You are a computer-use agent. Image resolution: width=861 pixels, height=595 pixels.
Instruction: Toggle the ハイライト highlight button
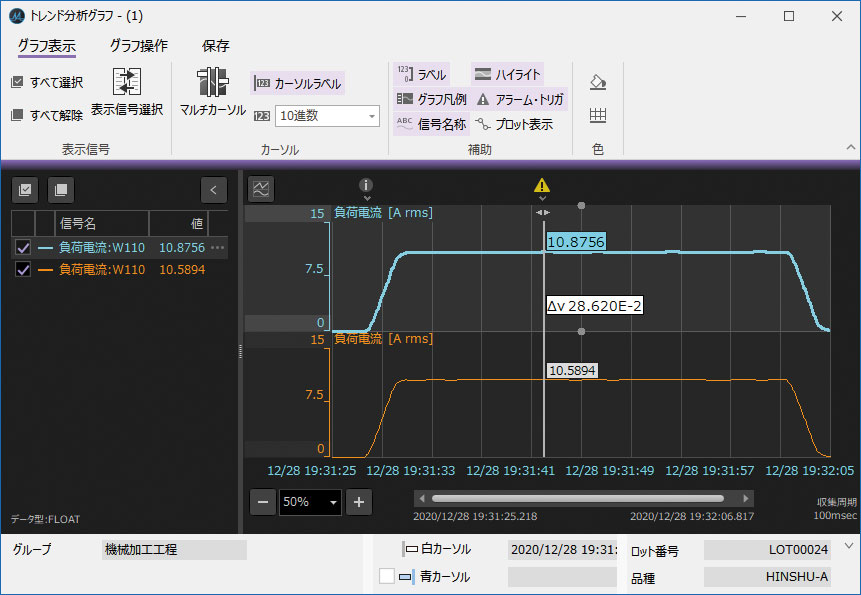(x=507, y=74)
